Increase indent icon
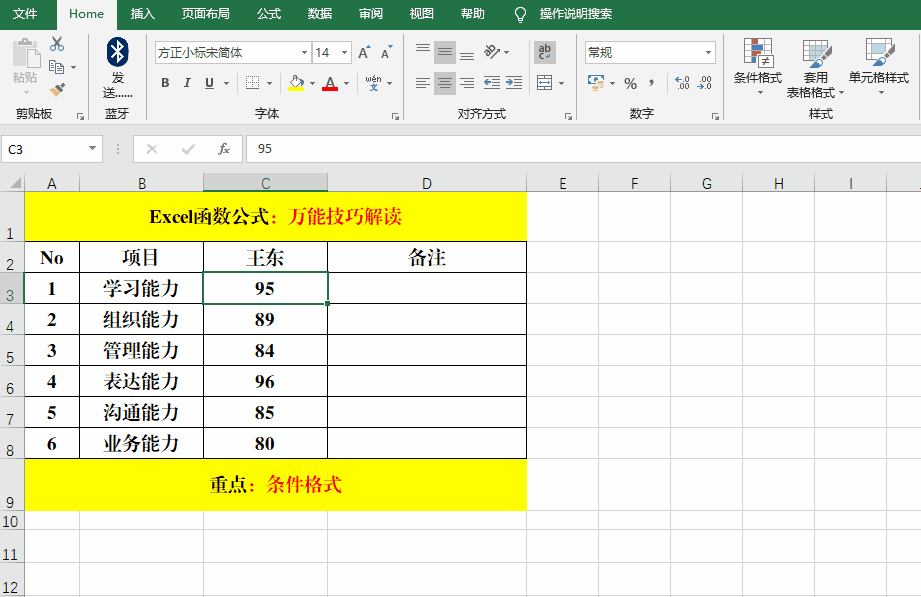 (x=514, y=83)
